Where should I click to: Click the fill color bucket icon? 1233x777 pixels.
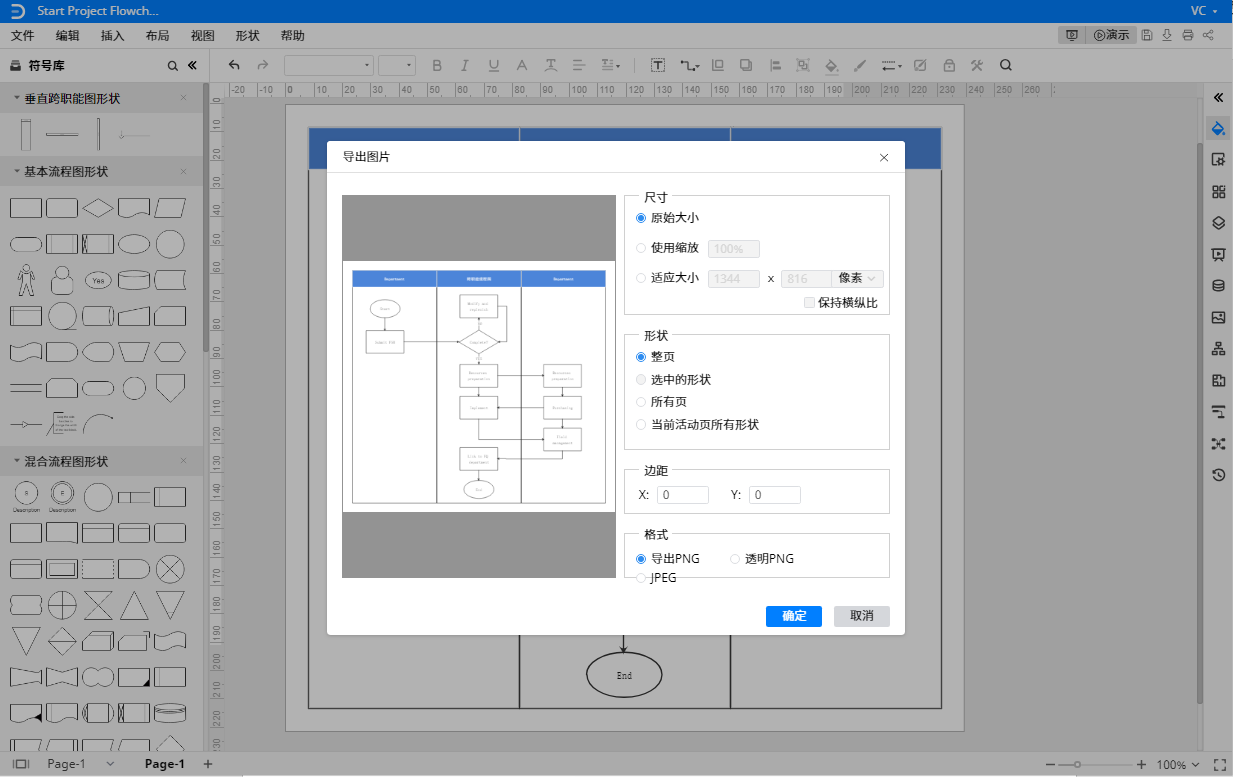(x=831, y=65)
